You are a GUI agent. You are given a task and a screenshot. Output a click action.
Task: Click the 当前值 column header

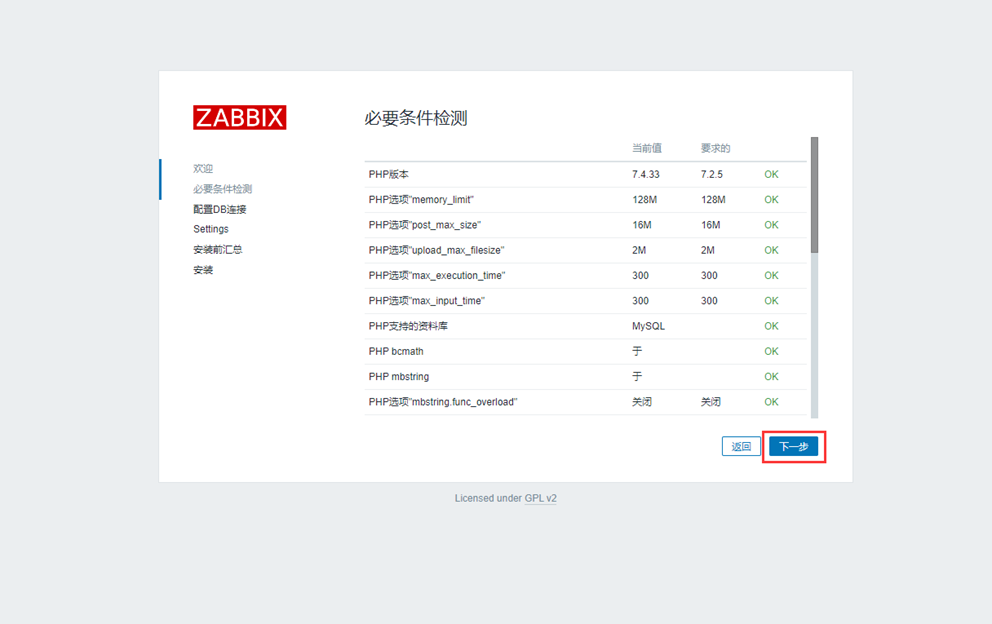coord(647,148)
